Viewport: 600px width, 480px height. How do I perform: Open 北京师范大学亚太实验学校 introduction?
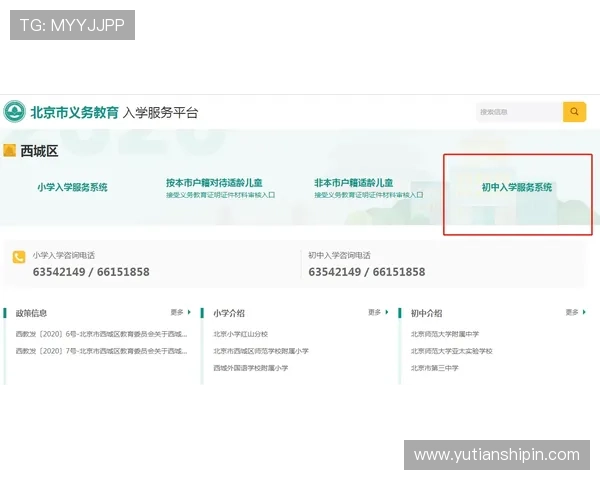click(452, 351)
